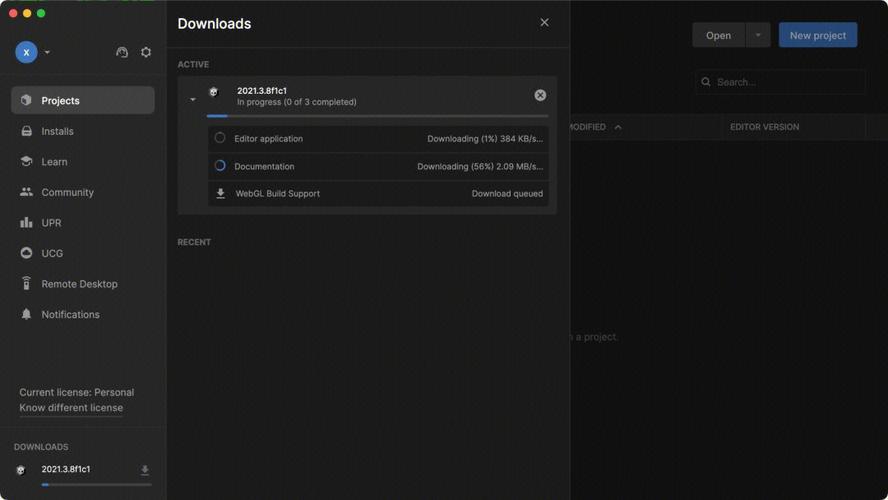The image size is (888, 500).
Task: Open the Projects section in sidebar
Action: (83, 100)
